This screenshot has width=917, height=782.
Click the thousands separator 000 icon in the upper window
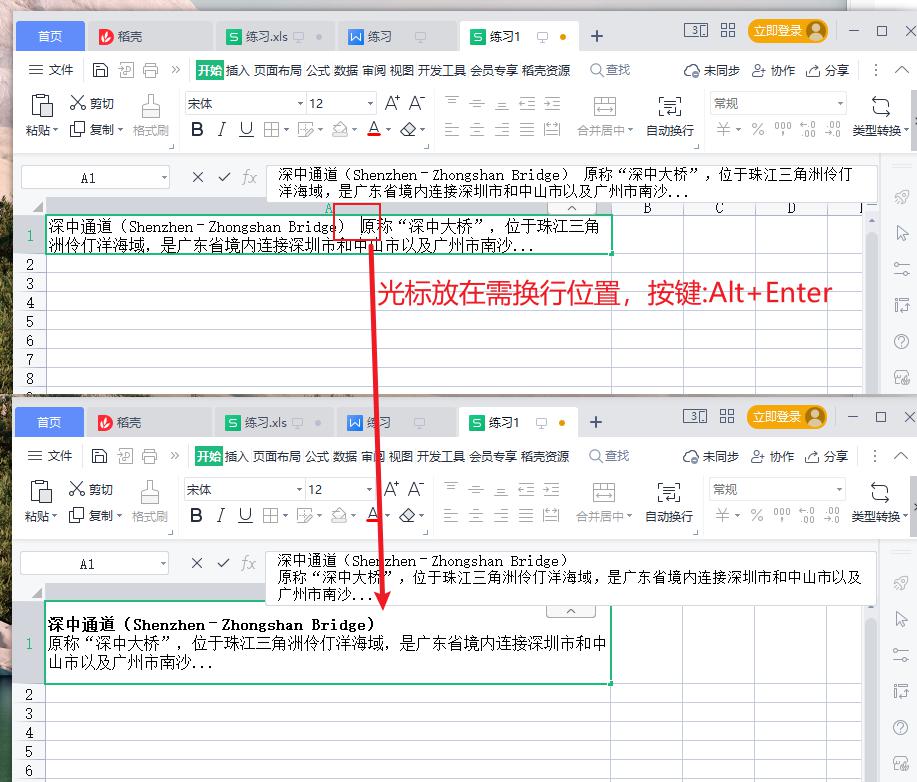tap(782, 129)
